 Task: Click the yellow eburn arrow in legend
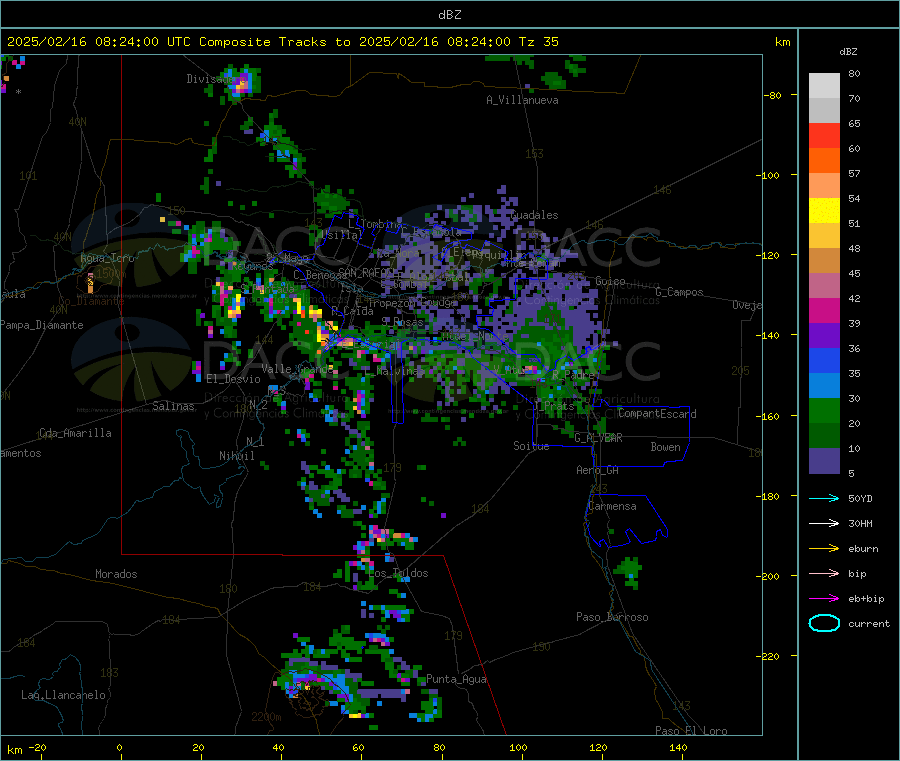824,548
